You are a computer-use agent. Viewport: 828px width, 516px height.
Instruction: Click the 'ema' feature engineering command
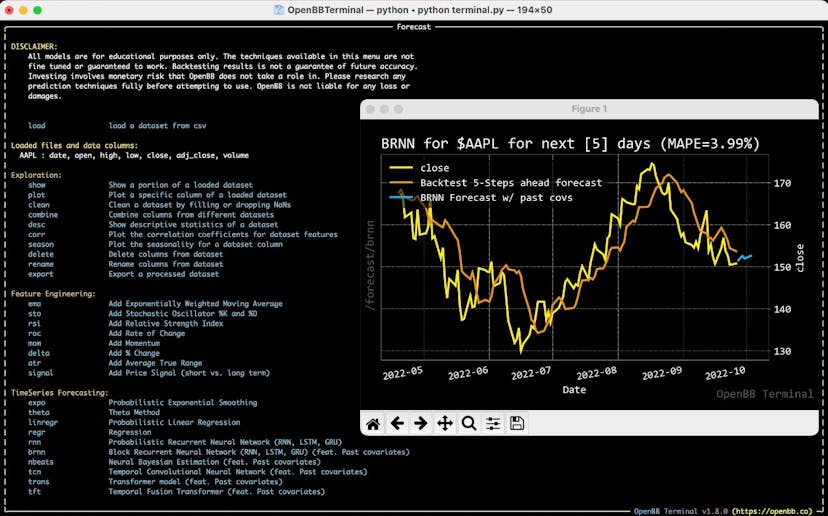35,304
